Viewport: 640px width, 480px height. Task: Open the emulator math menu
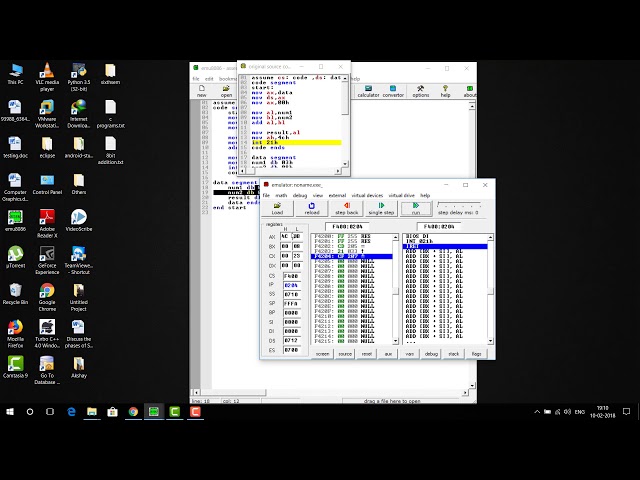click(x=281, y=196)
